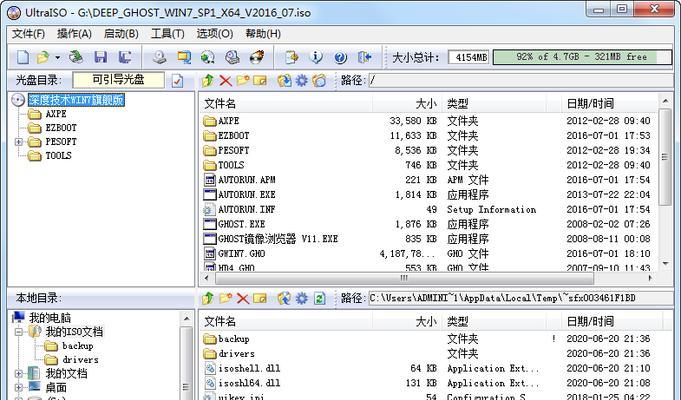The image size is (681, 400).
Task: Select GWIN7.GHO file row
Action: coord(428,253)
